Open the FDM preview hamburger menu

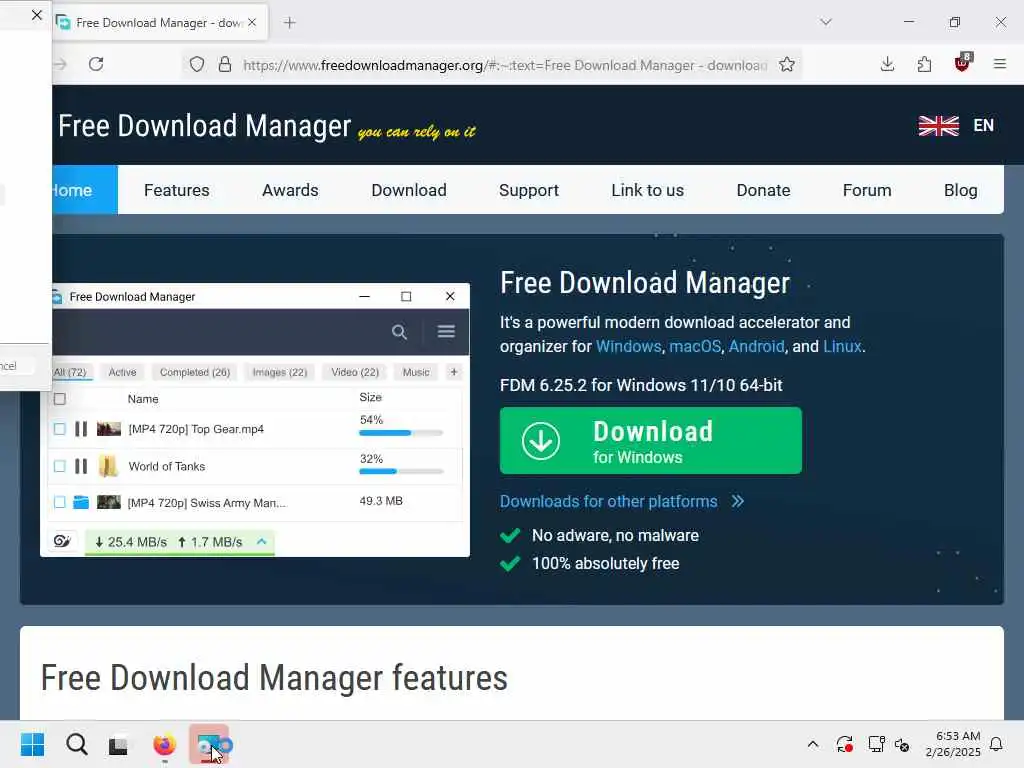(446, 332)
